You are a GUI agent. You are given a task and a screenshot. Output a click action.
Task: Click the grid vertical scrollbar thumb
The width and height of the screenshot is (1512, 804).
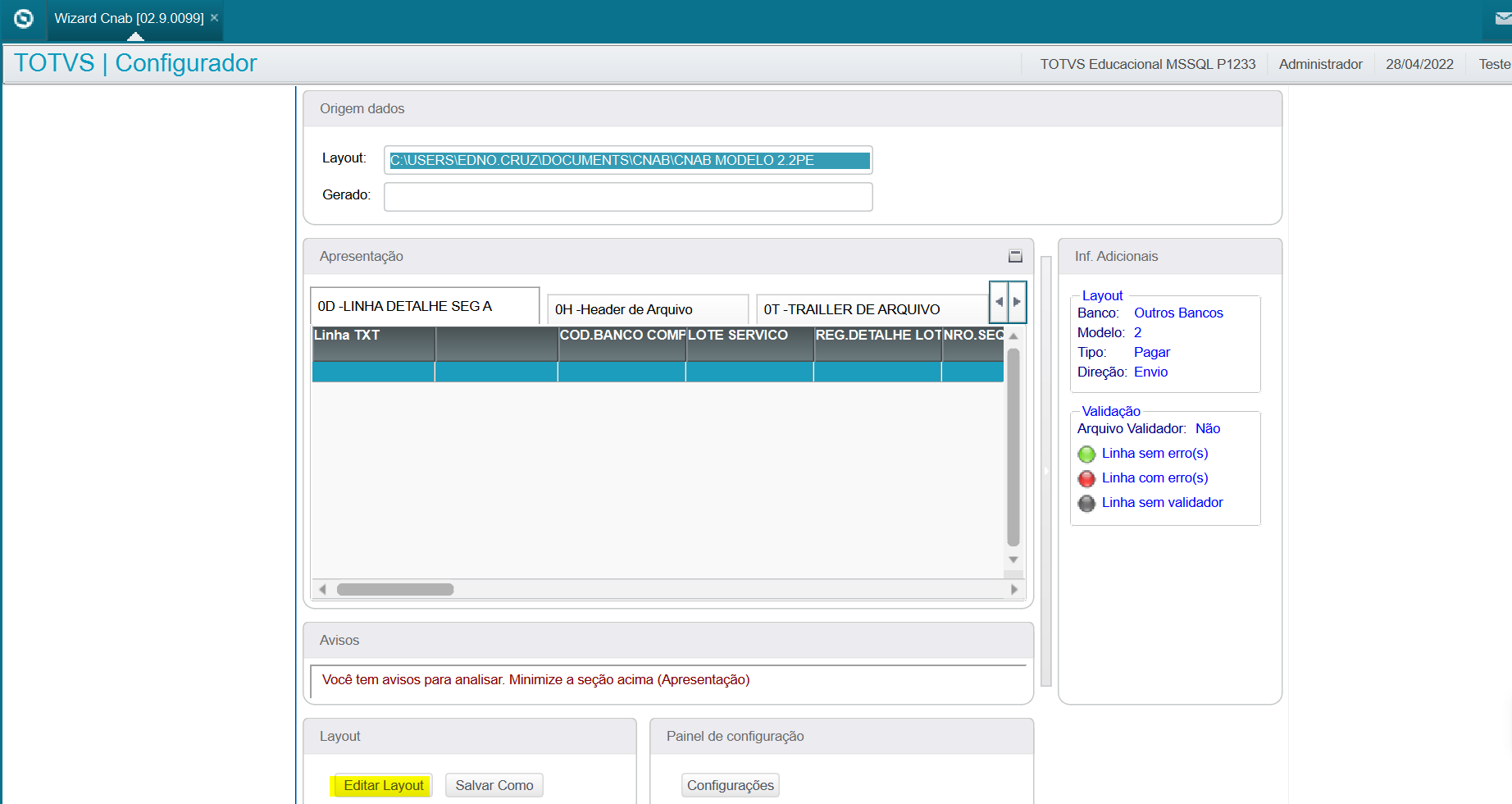point(1013,447)
